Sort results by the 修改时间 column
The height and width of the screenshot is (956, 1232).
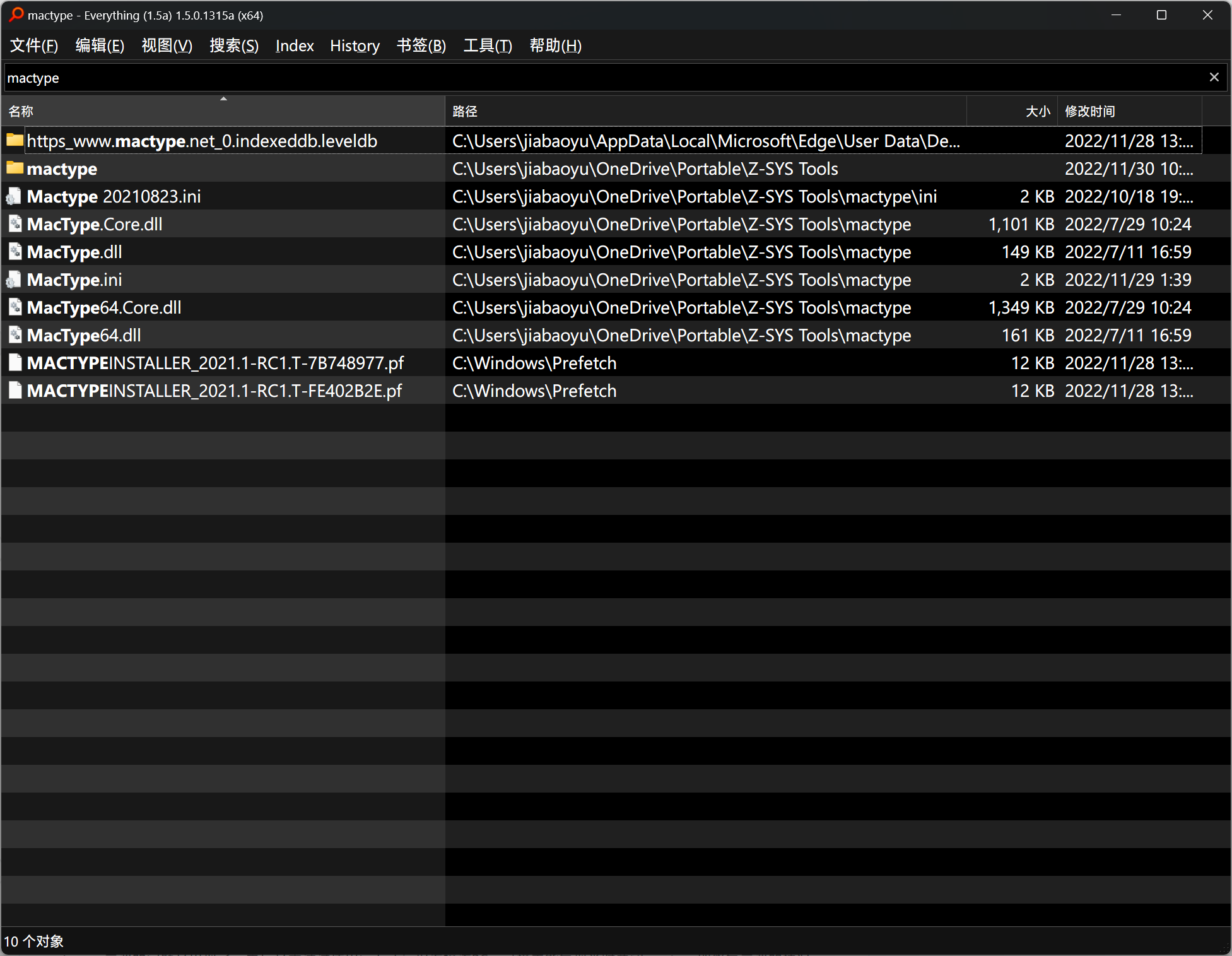pyautogui.click(x=1089, y=111)
